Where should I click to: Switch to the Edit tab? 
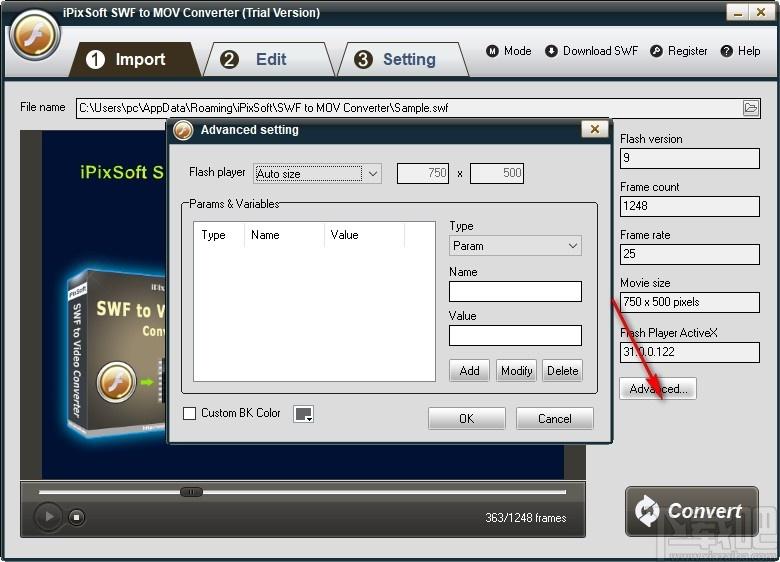[269, 60]
